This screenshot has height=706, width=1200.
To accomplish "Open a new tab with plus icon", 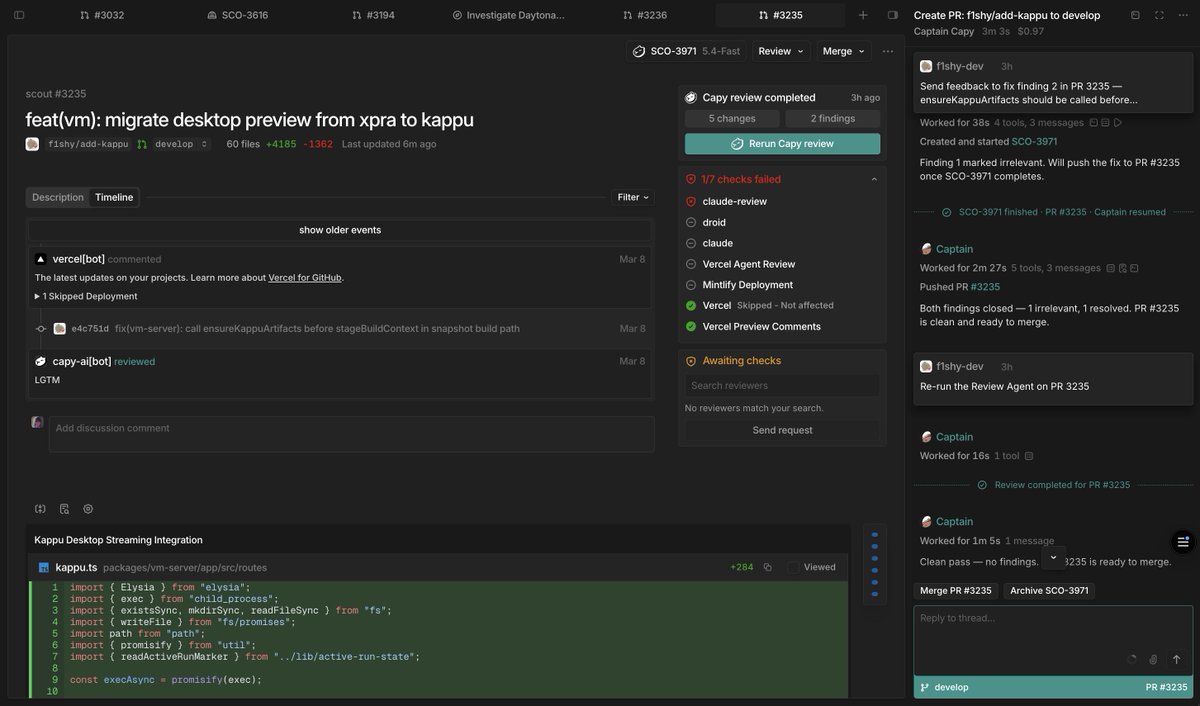I will pos(863,15).
